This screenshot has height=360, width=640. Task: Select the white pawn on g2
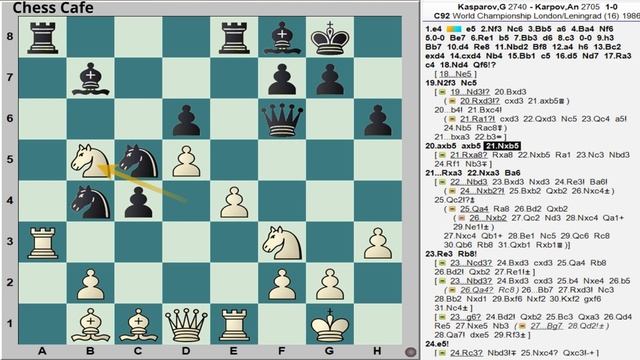point(330,284)
